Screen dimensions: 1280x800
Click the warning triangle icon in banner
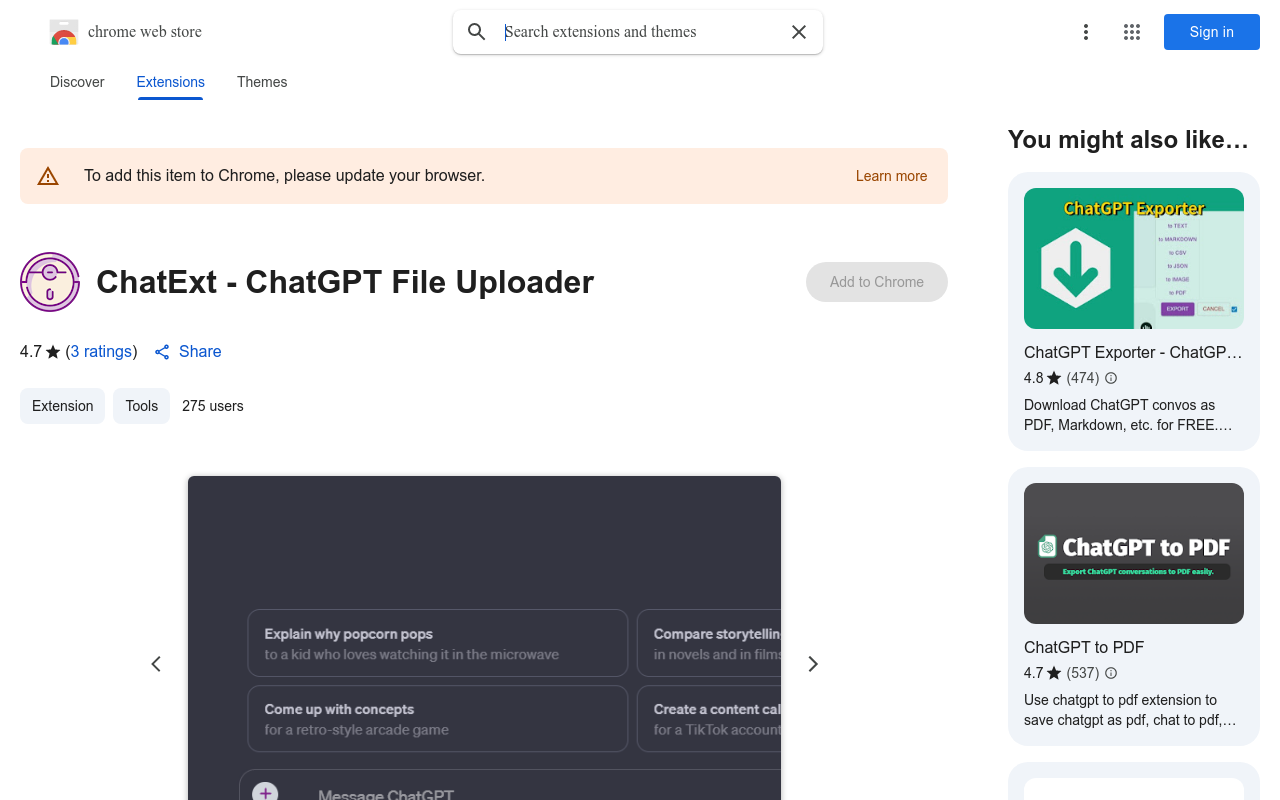pos(48,176)
